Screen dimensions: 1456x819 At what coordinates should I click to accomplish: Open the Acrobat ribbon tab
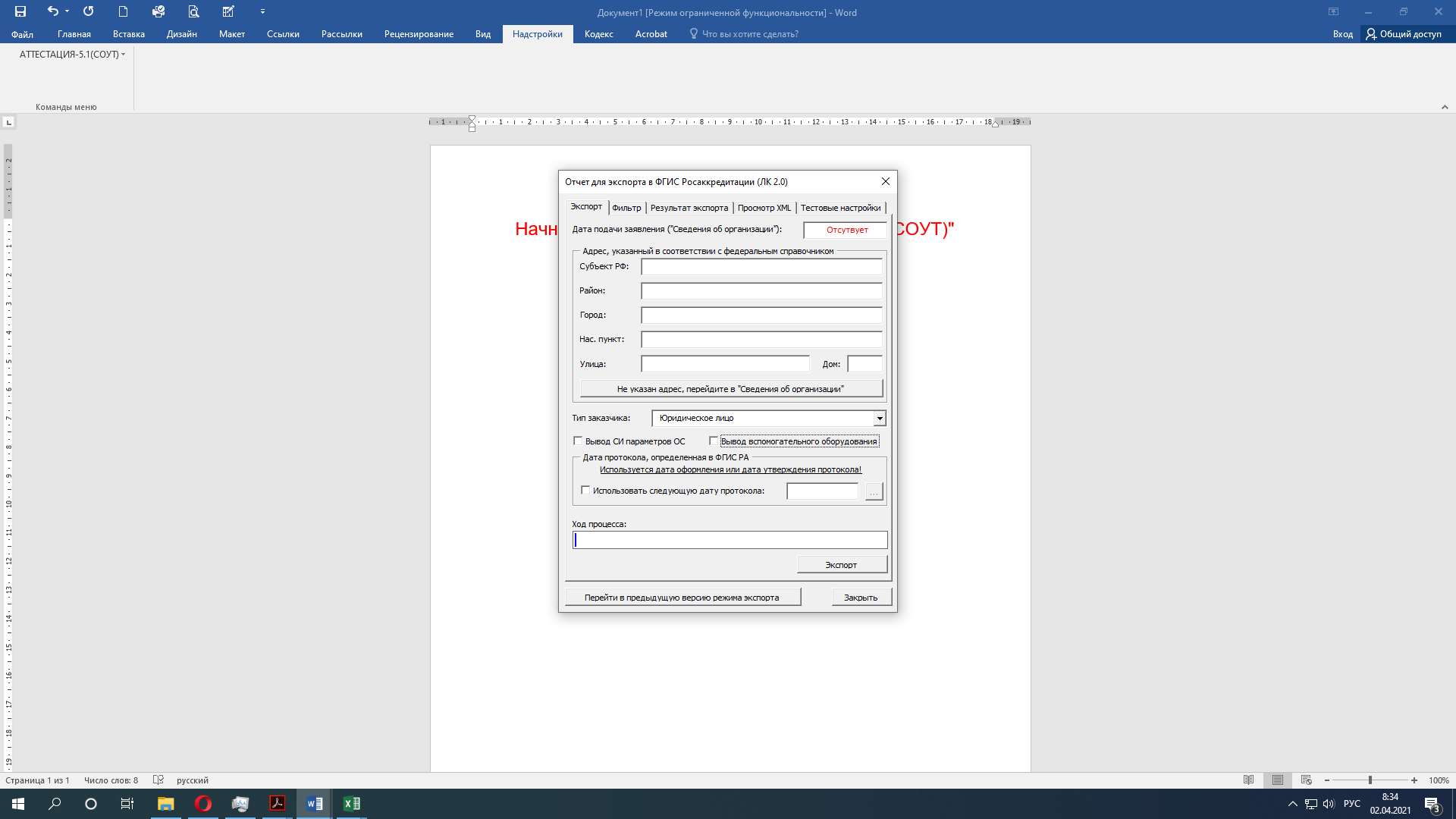[651, 34]
